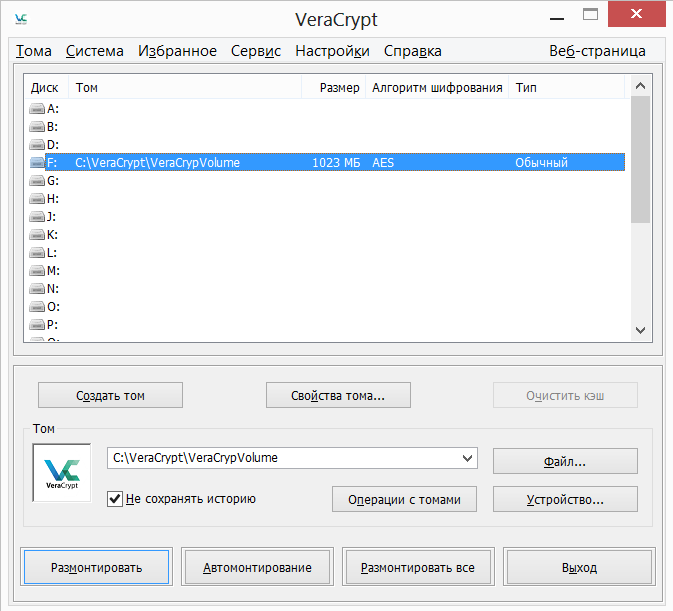
Task: Click 'Размонтировать все' button
Action: point(418,567)
